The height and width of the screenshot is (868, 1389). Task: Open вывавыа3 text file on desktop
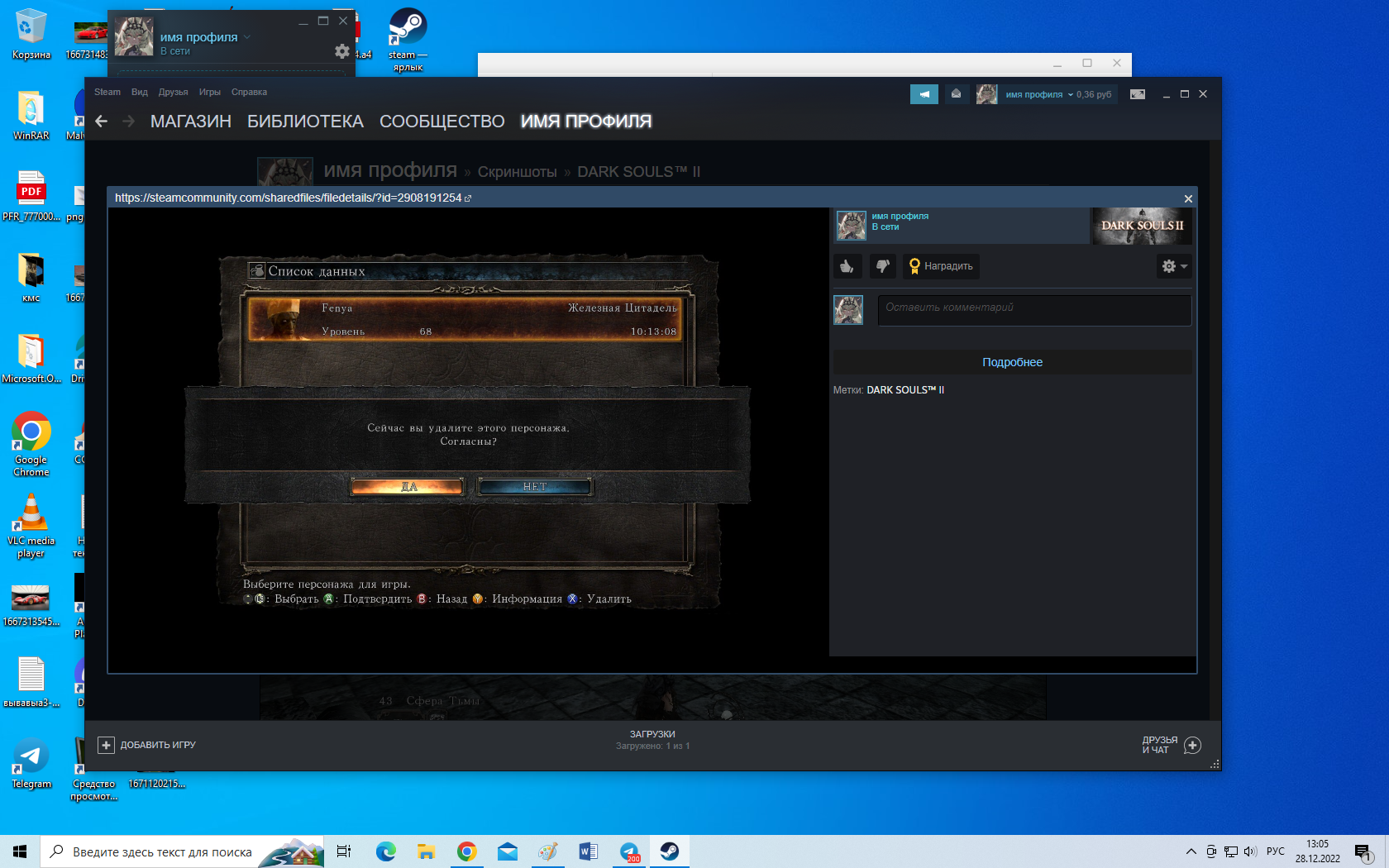(x=31, y=683)
